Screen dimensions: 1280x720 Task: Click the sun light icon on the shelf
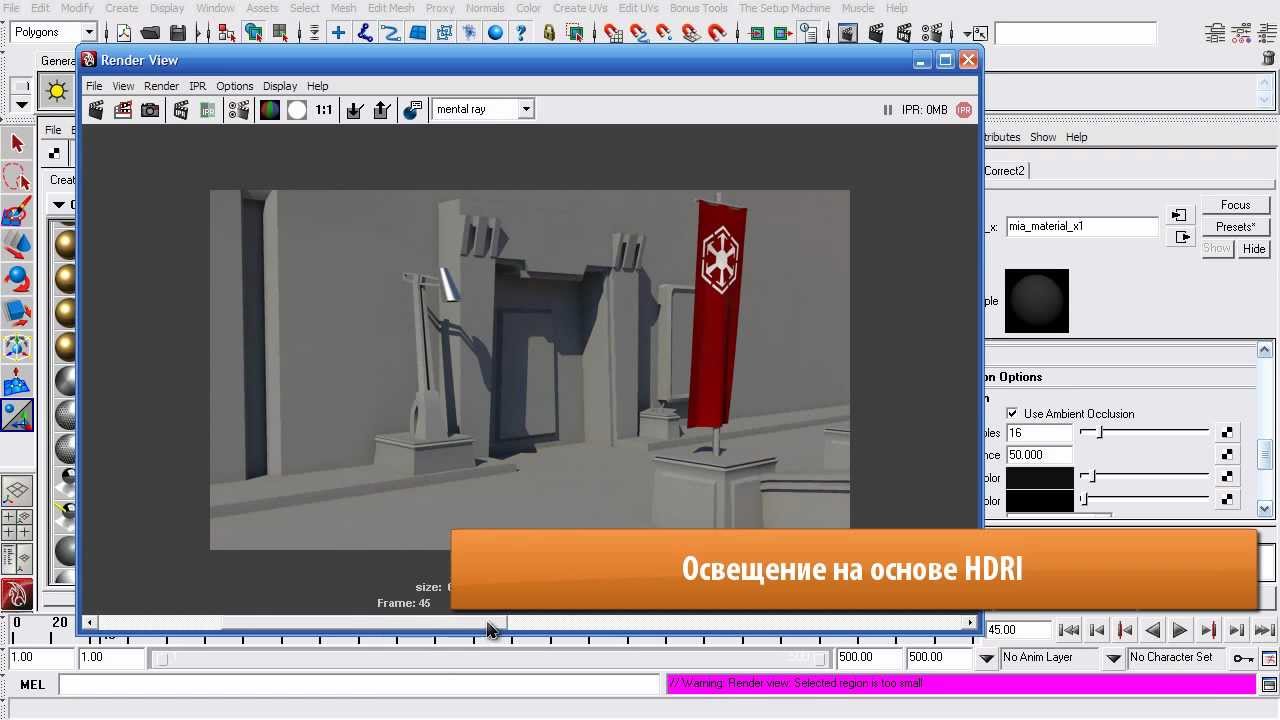57,91
